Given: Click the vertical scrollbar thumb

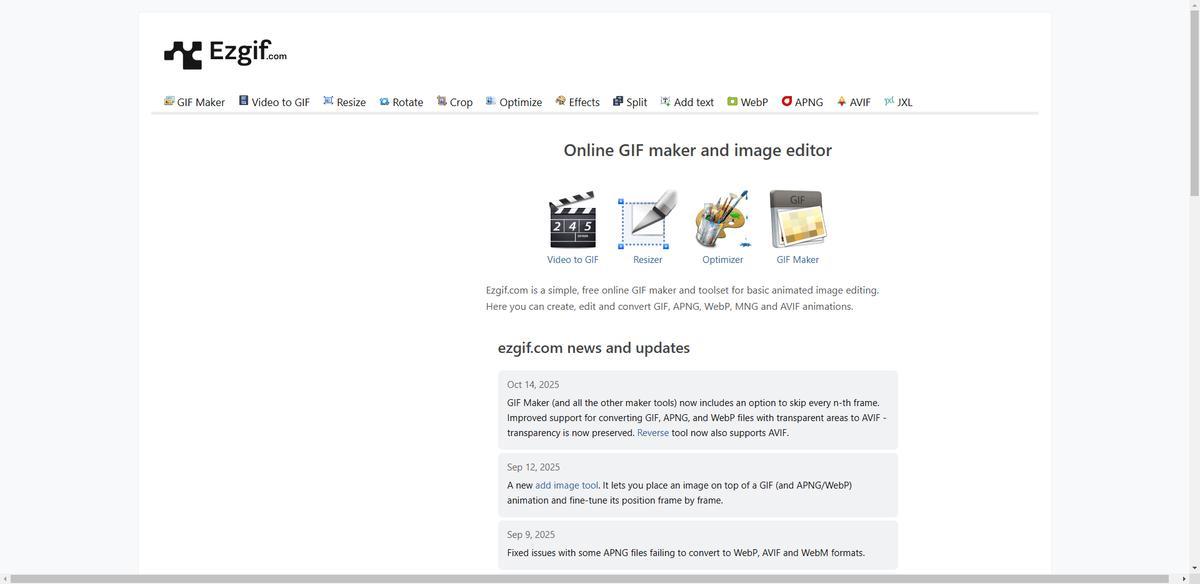Looking at the screenshot, I should pos(1193,100).
